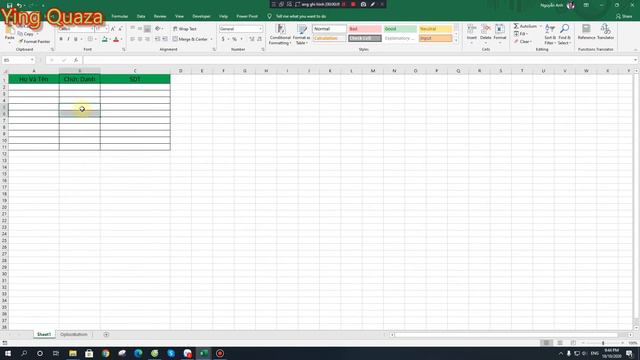Click Decrease Decimal icon
This screenshot has height=360, width=640.
(x=260, y=39)
